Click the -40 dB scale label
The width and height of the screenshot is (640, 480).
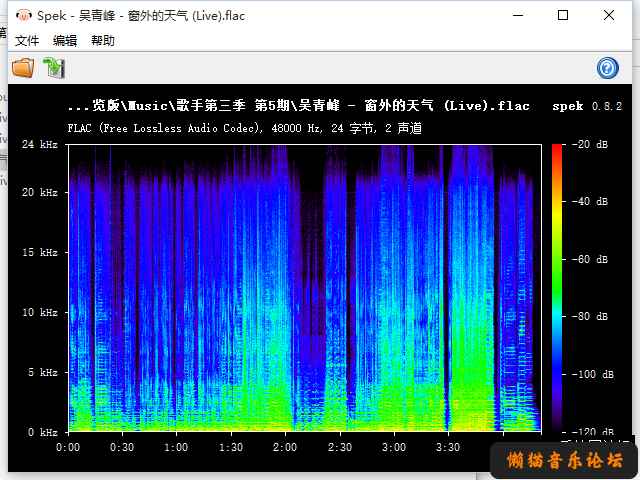click(590, 201)
